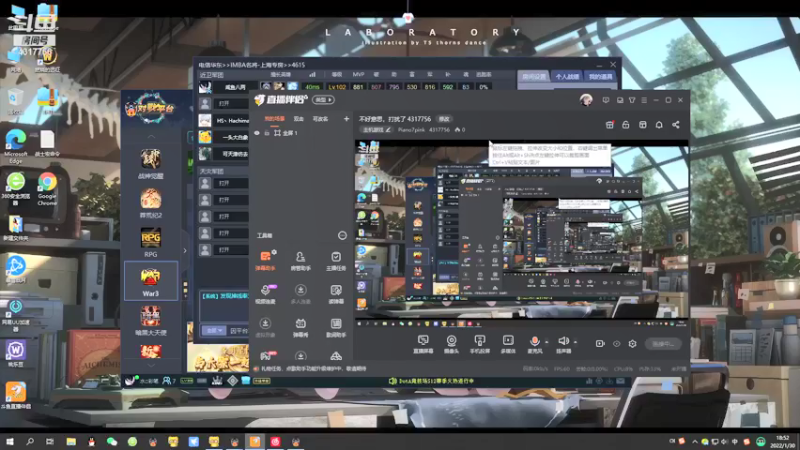Click the 主机游戏 category edit button
The width and height of the screenshot is (800, 450).
[376, 130]
